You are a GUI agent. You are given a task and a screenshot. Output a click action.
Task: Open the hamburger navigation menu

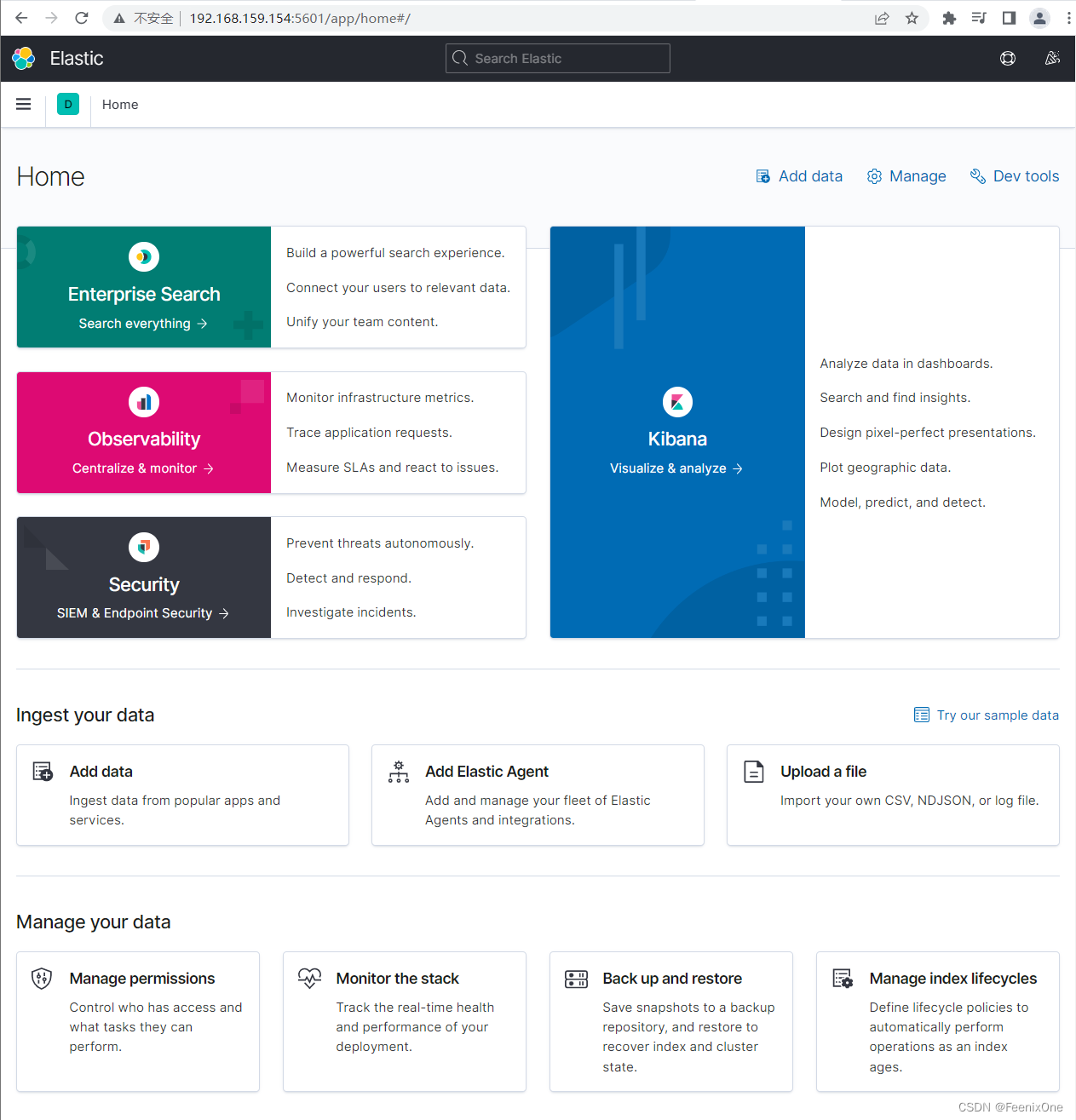click(24, 104)
